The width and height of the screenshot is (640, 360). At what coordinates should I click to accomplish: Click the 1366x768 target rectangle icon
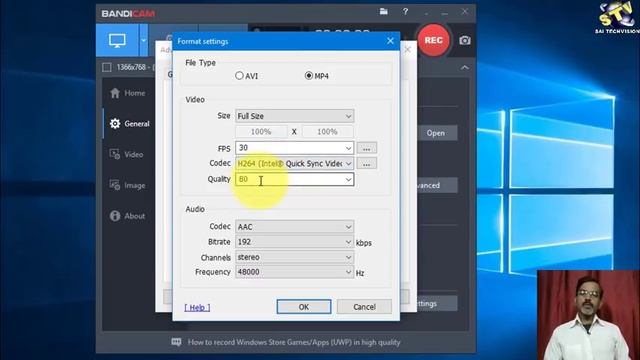tap(107, 67)
